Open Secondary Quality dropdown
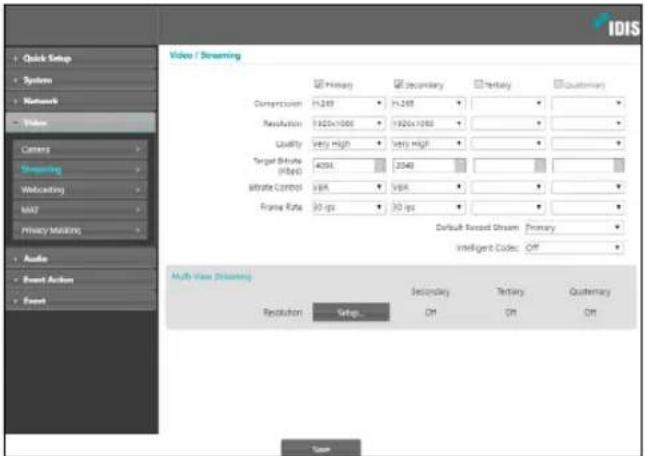This screenshot has height=456, width=645. (x=428, y=144)
